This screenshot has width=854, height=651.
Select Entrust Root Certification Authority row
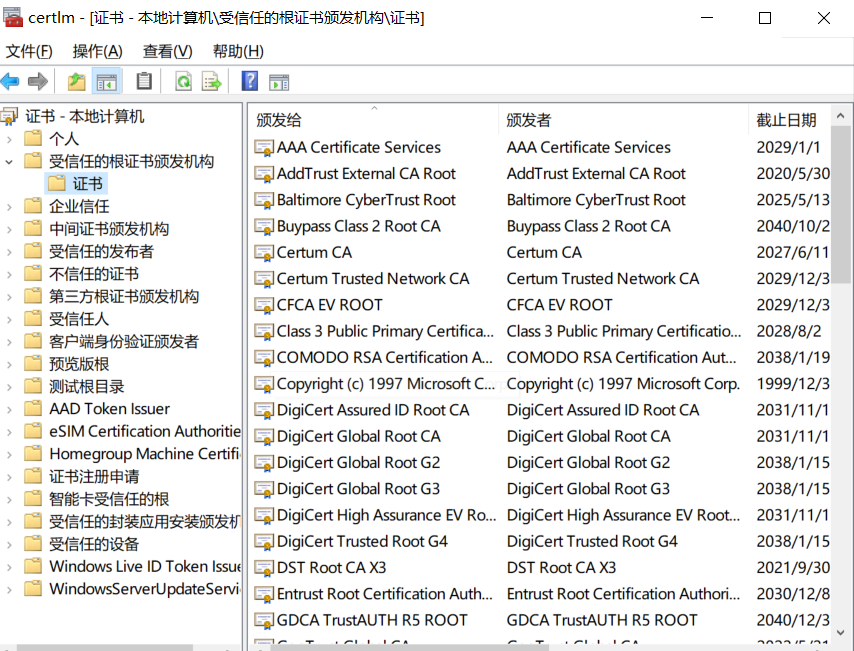(541, 594)
